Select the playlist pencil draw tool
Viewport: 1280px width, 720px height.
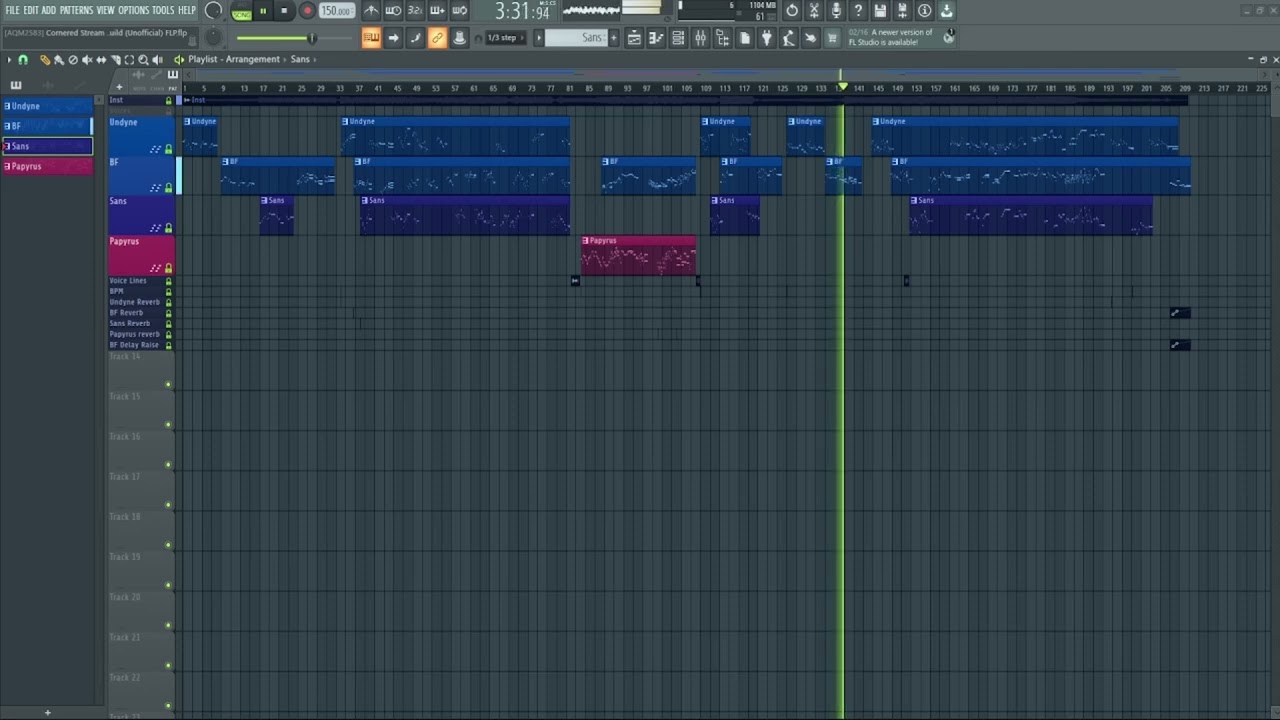[x=45, y=60]
